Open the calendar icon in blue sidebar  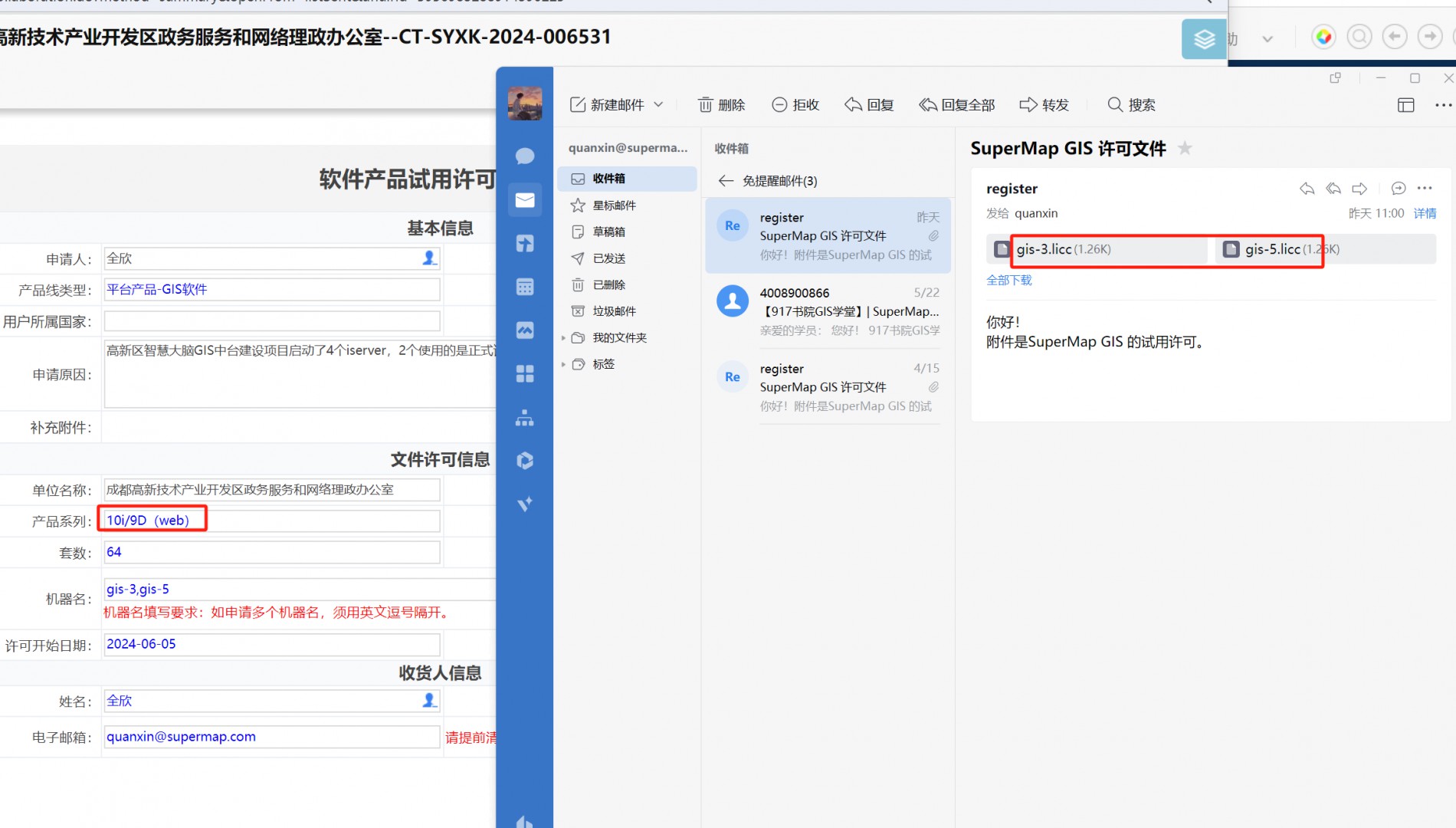point(525,287)
